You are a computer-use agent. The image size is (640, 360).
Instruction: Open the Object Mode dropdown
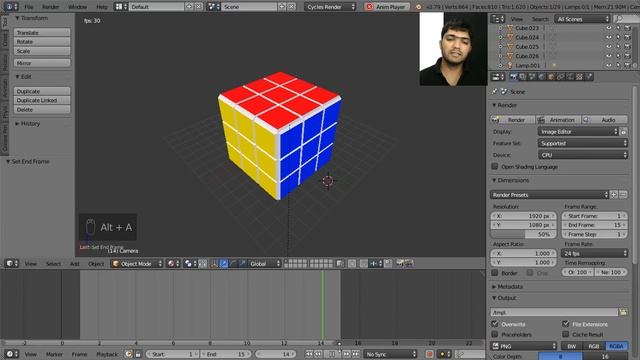[x=138, y=264]
